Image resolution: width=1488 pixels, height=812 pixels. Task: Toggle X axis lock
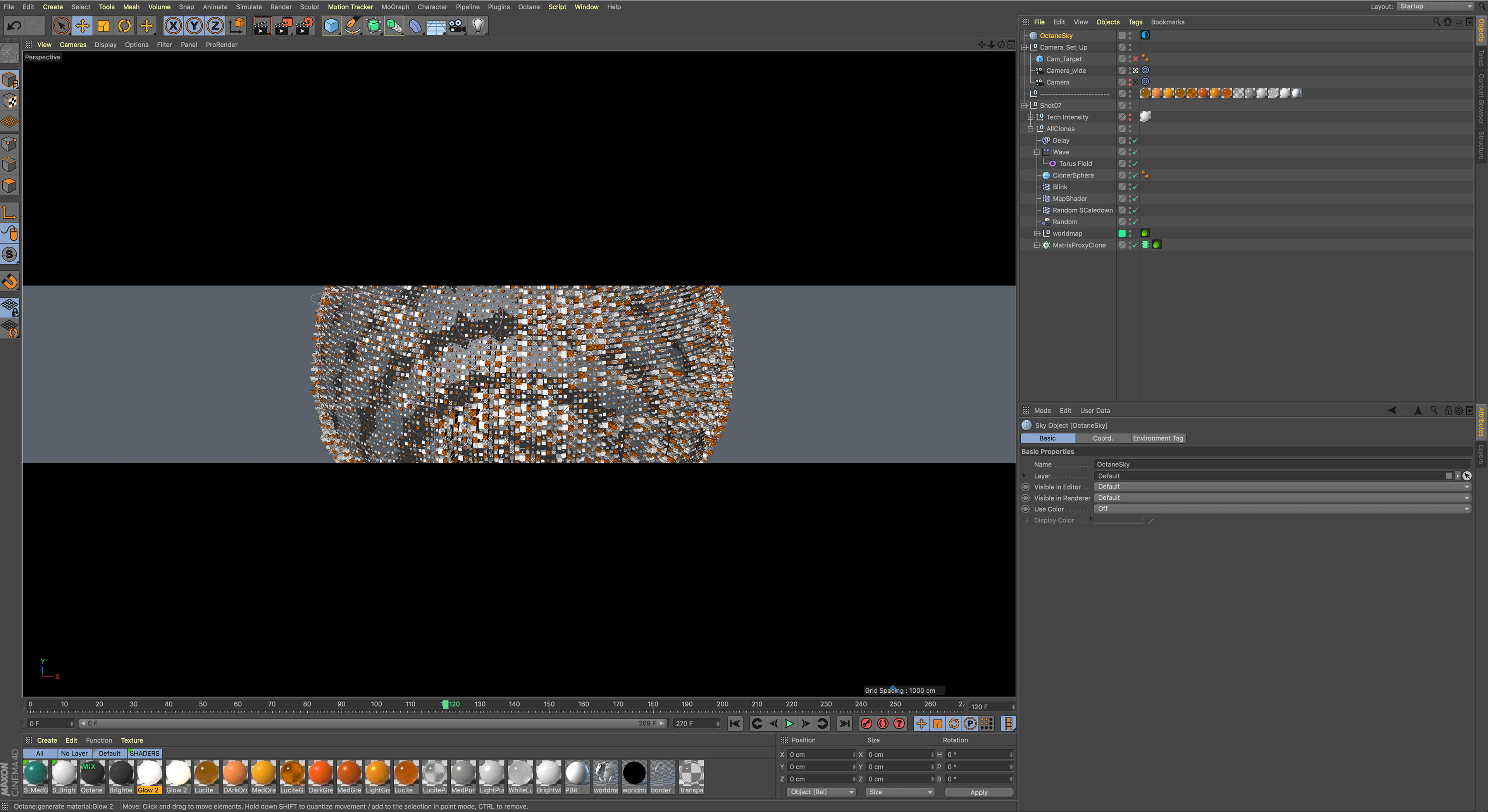173,26
